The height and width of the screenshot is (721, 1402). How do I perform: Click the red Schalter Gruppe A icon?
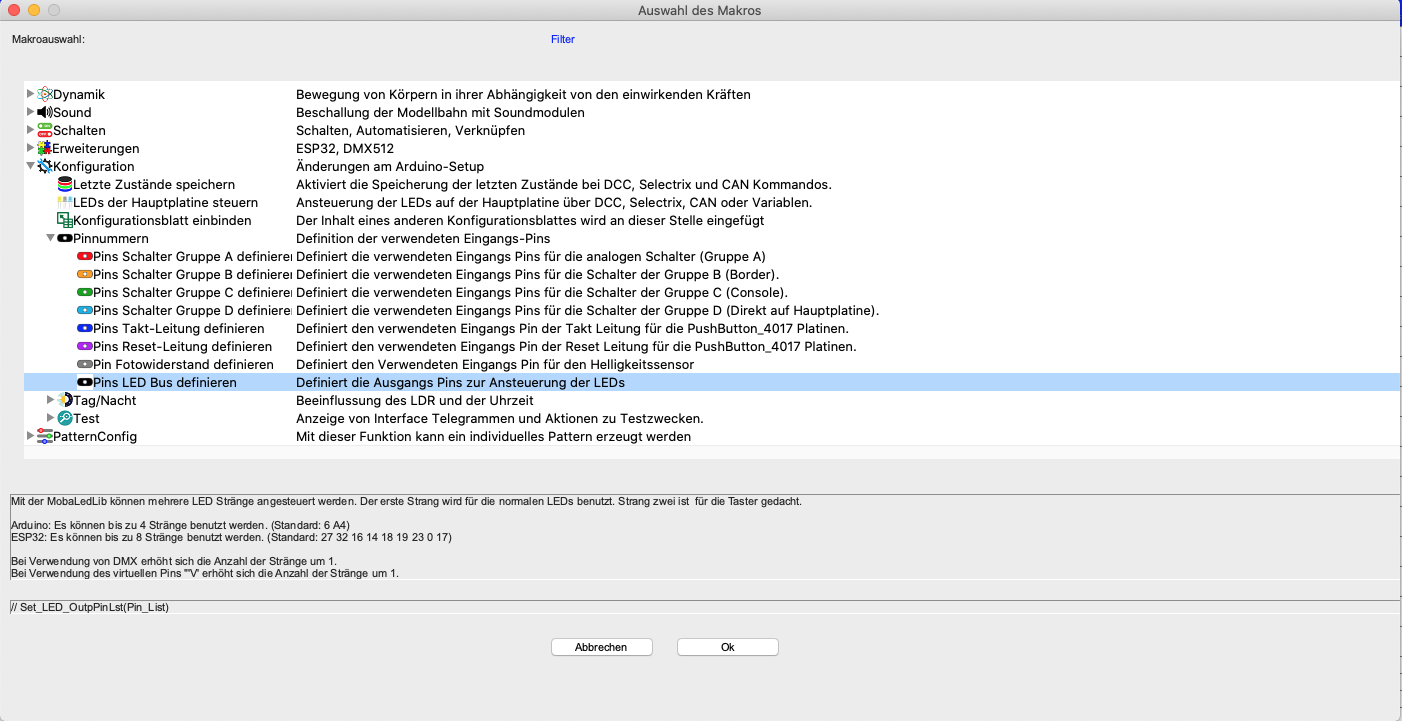[x=85, y=256]
